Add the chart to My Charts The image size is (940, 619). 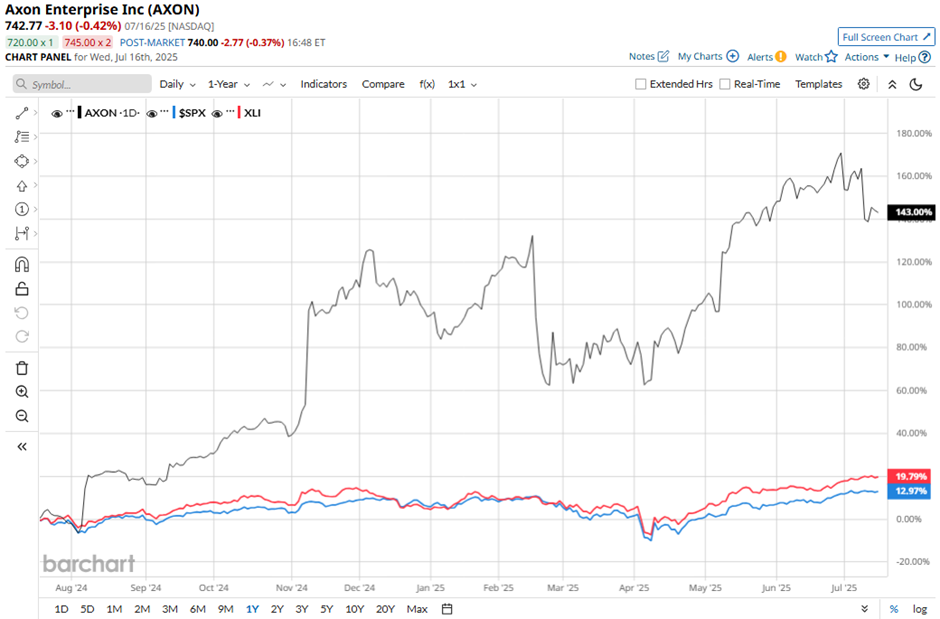click(708, 56)
